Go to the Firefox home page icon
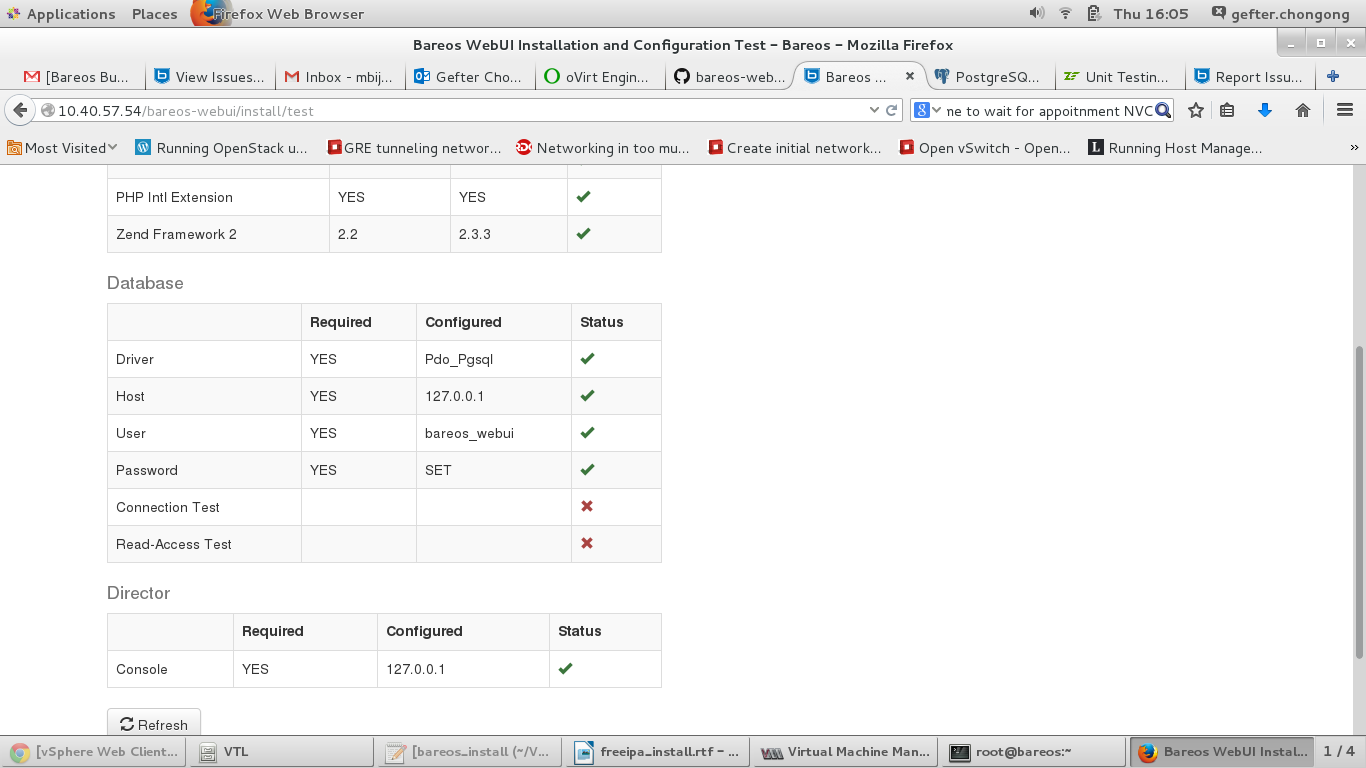 tap(1302, 111)
